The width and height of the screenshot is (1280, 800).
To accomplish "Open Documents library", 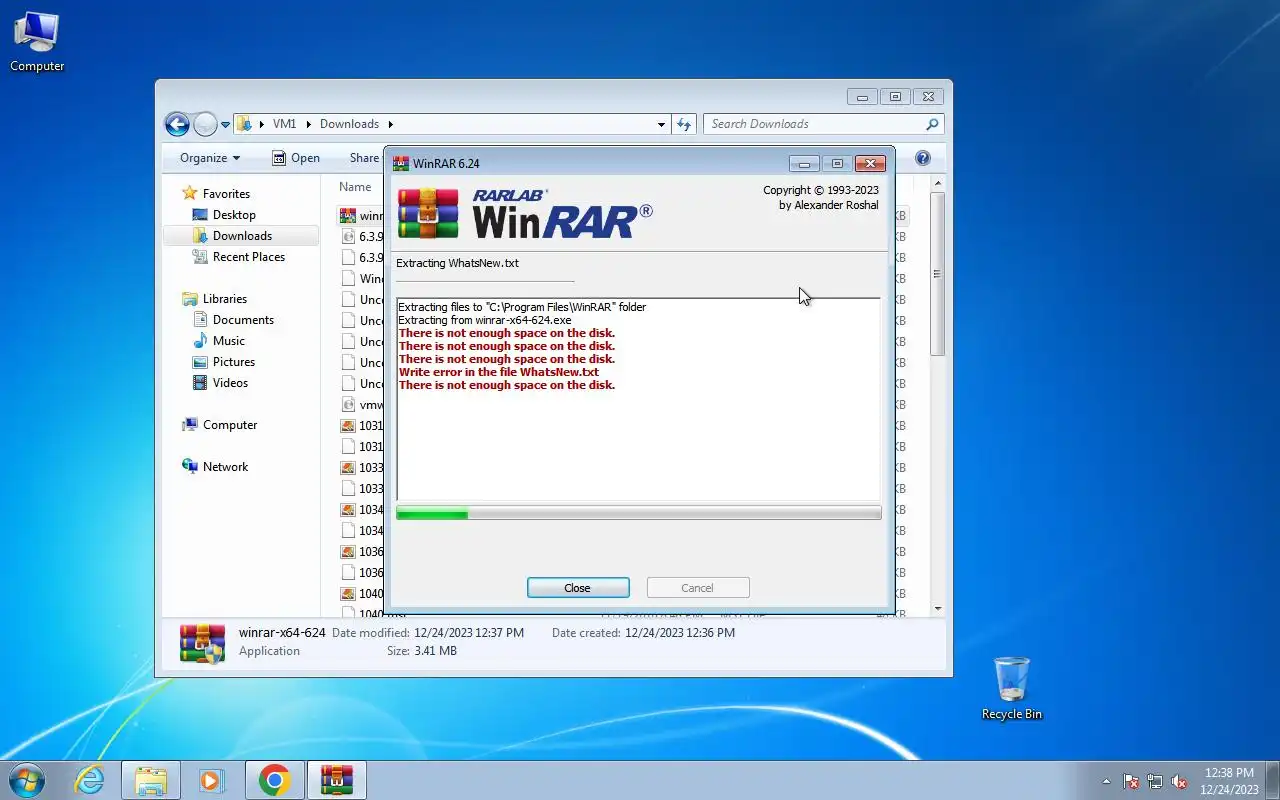I will (243, 320).
